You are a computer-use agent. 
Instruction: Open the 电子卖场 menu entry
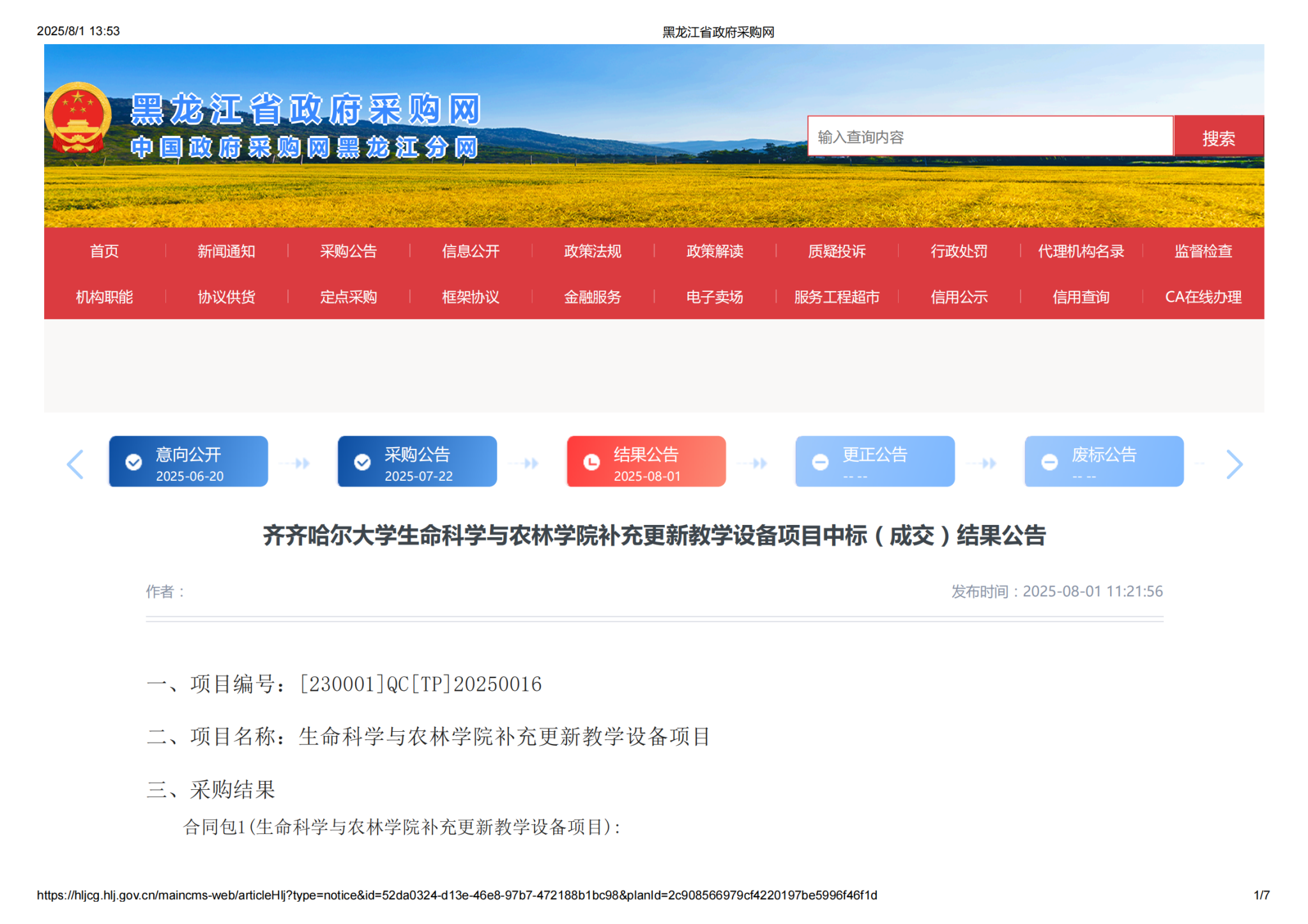pyautogui.click(x=714, y=297)
